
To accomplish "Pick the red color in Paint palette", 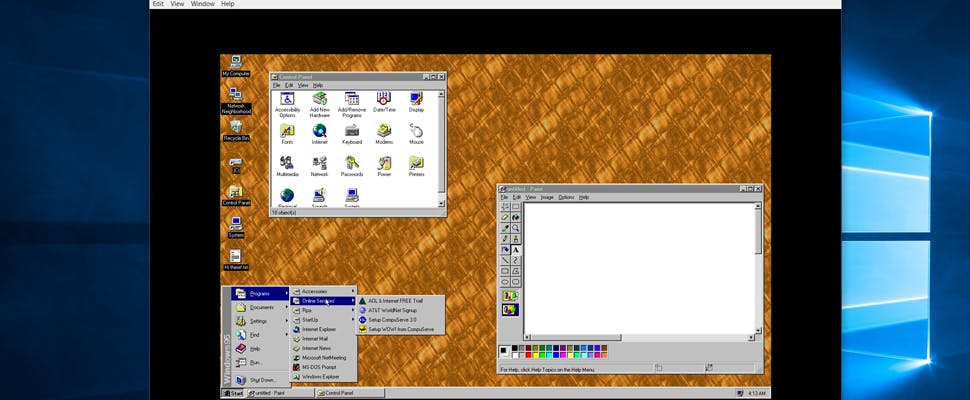I will tap(528, 355).
